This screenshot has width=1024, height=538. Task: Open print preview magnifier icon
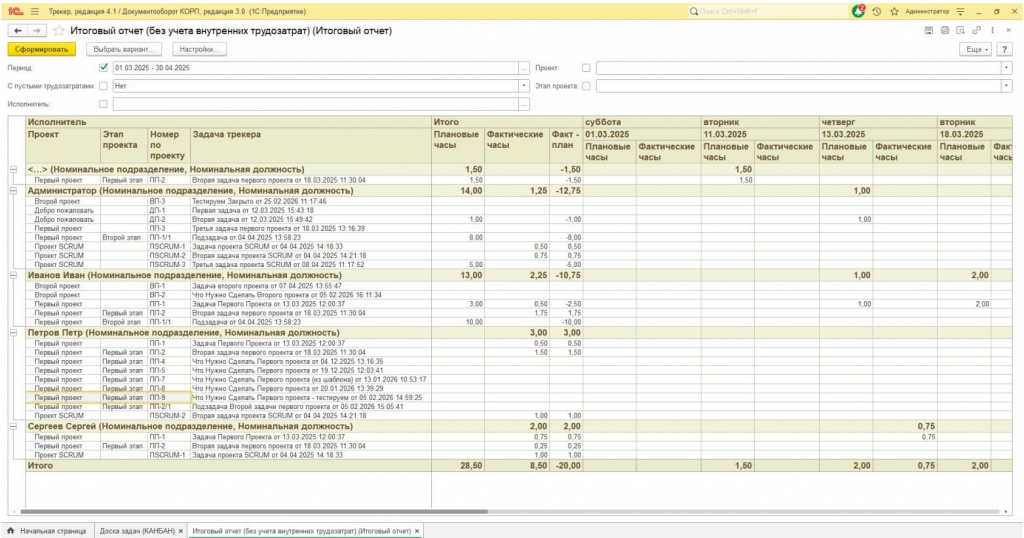pyautogui.click(x=960, y=31)
